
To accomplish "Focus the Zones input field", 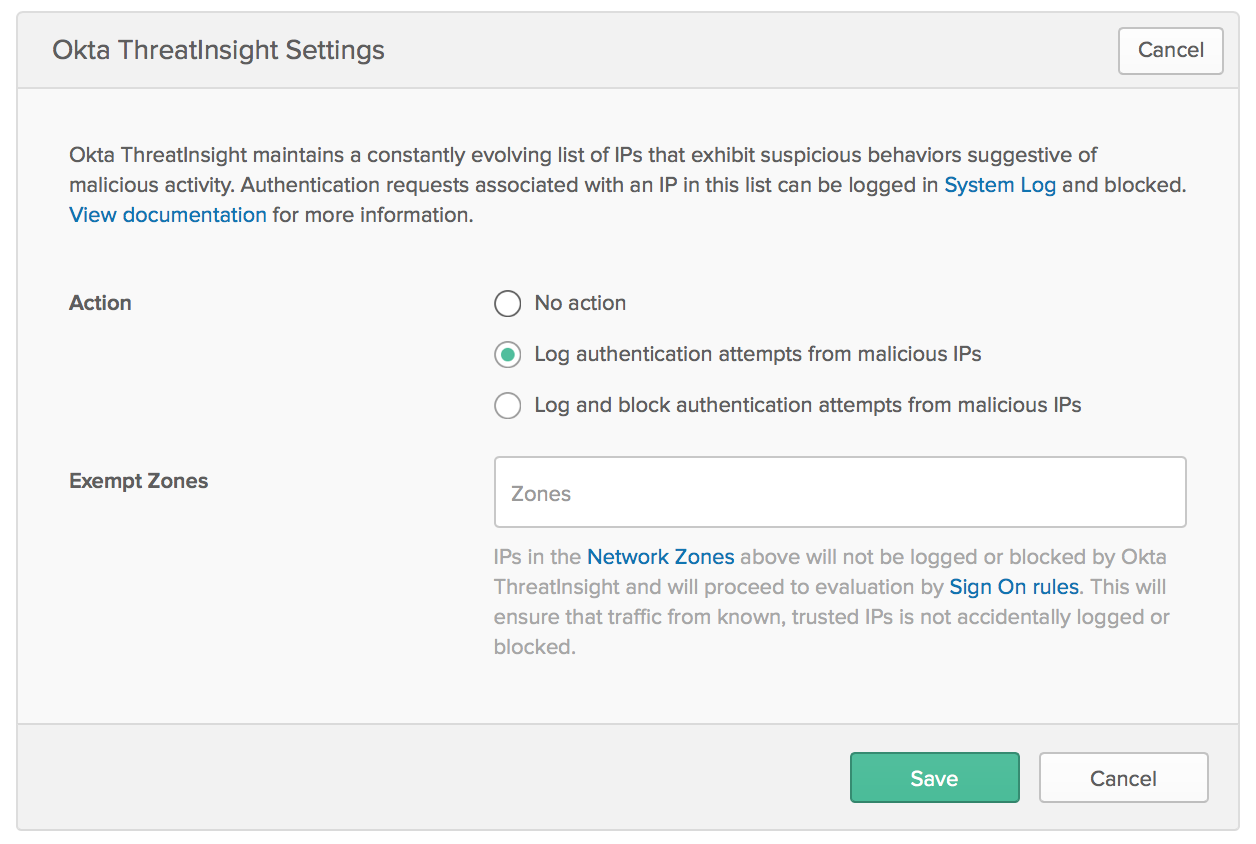I will point(839,493).
